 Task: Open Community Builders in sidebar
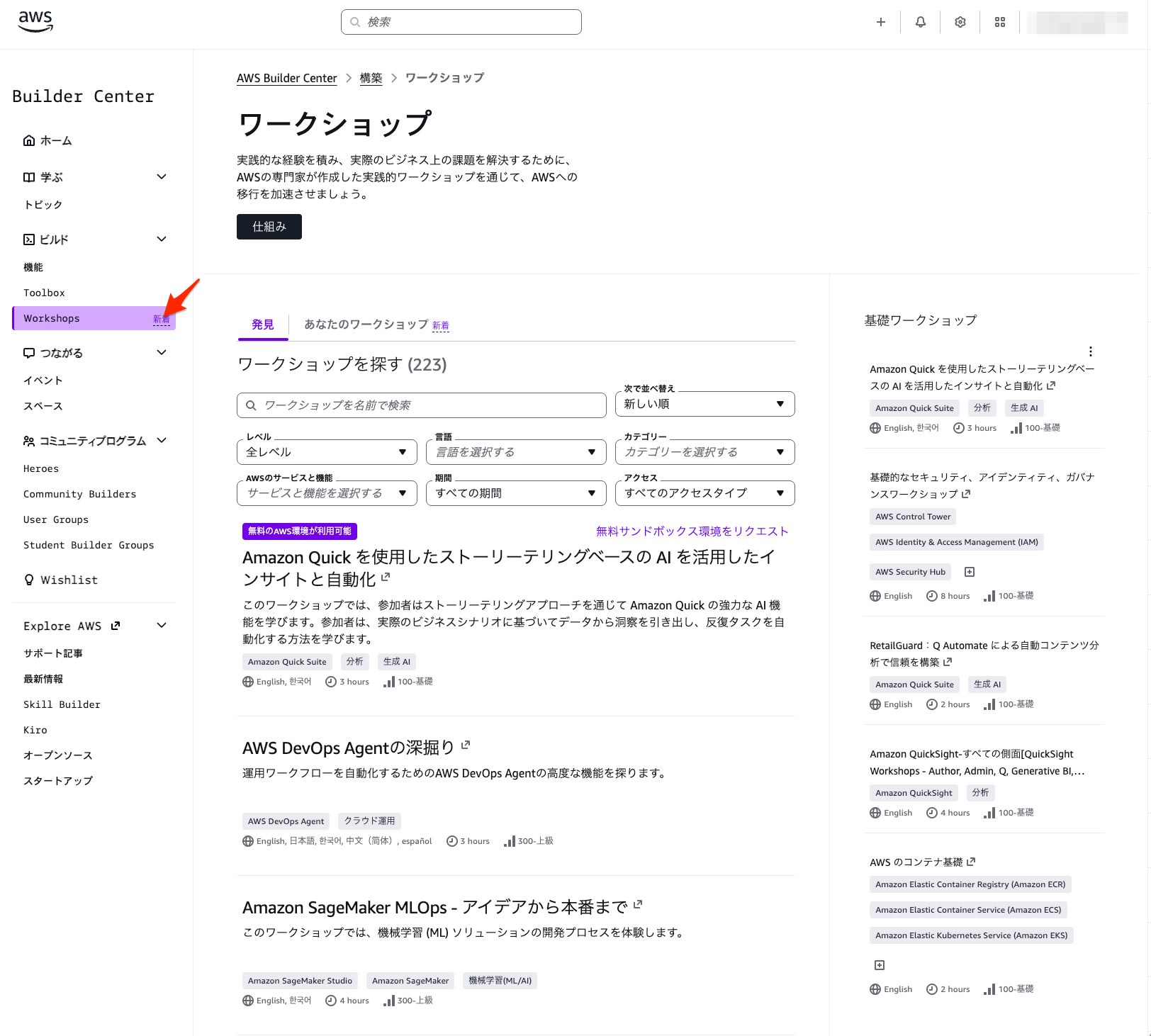(79, 494)
